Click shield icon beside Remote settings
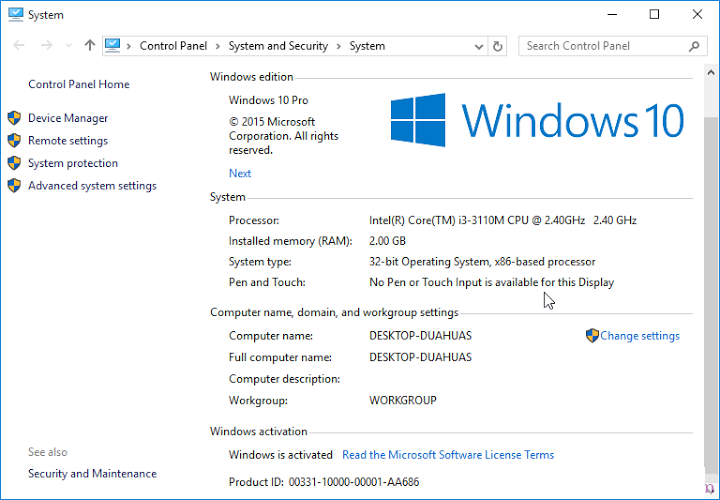This screenshot has width=720, height=500. (14, 140)
